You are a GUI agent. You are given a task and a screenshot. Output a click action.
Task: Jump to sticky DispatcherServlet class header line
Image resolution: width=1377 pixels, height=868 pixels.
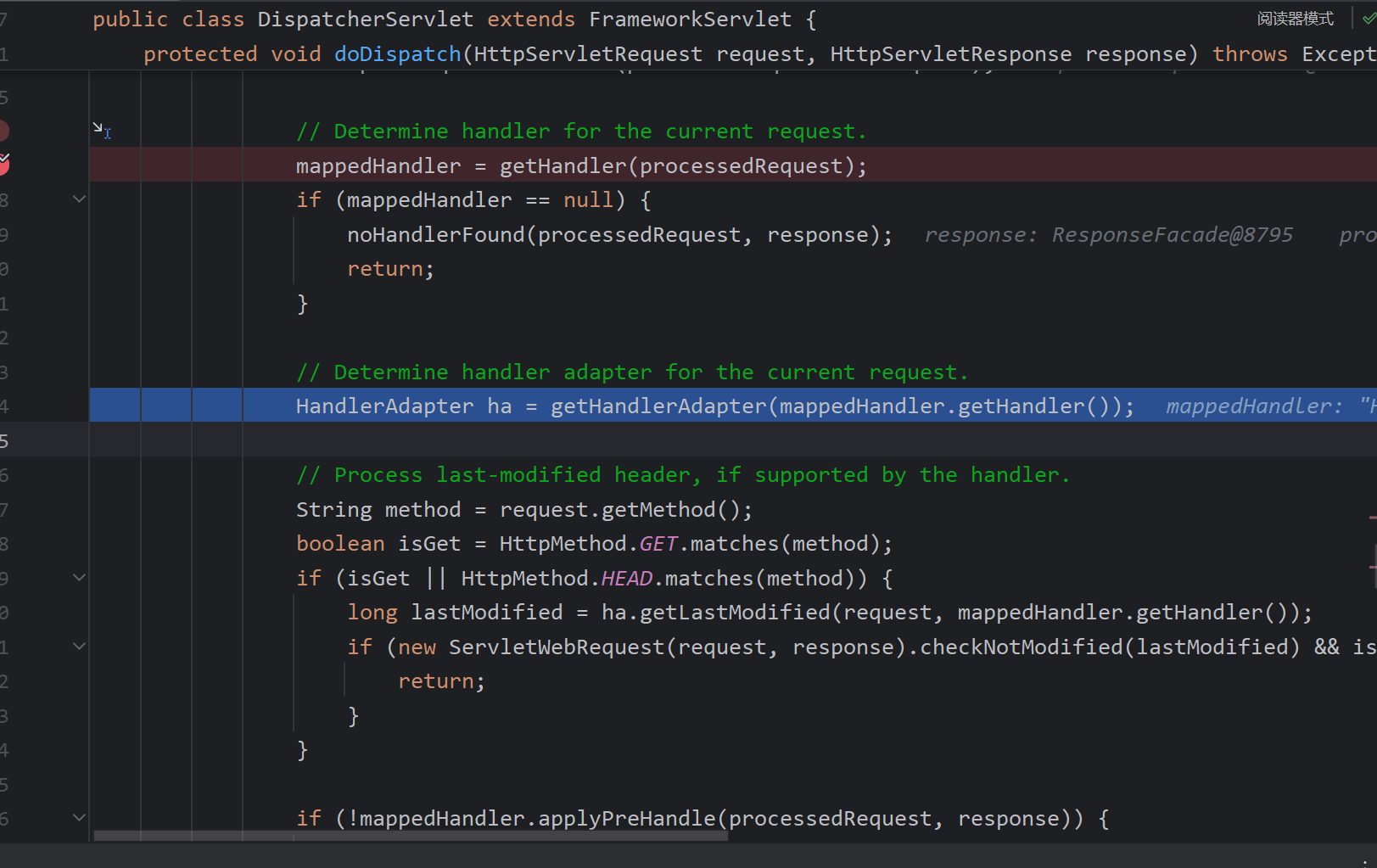pyautogui.click(x=454, y=19)
